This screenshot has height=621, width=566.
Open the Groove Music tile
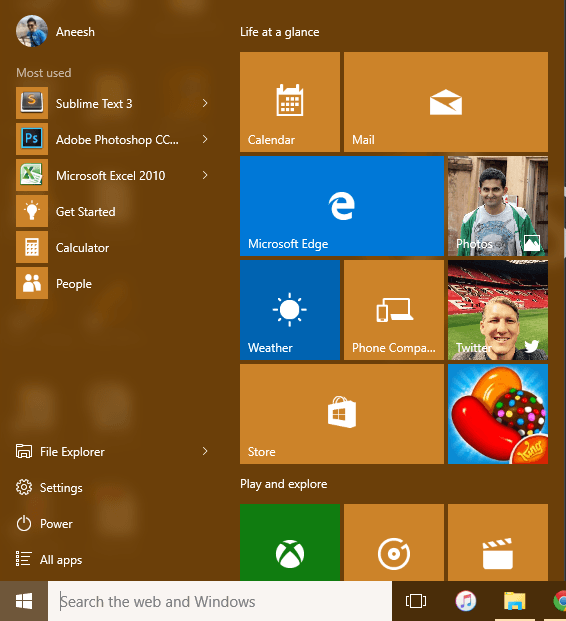coord(394,543)
